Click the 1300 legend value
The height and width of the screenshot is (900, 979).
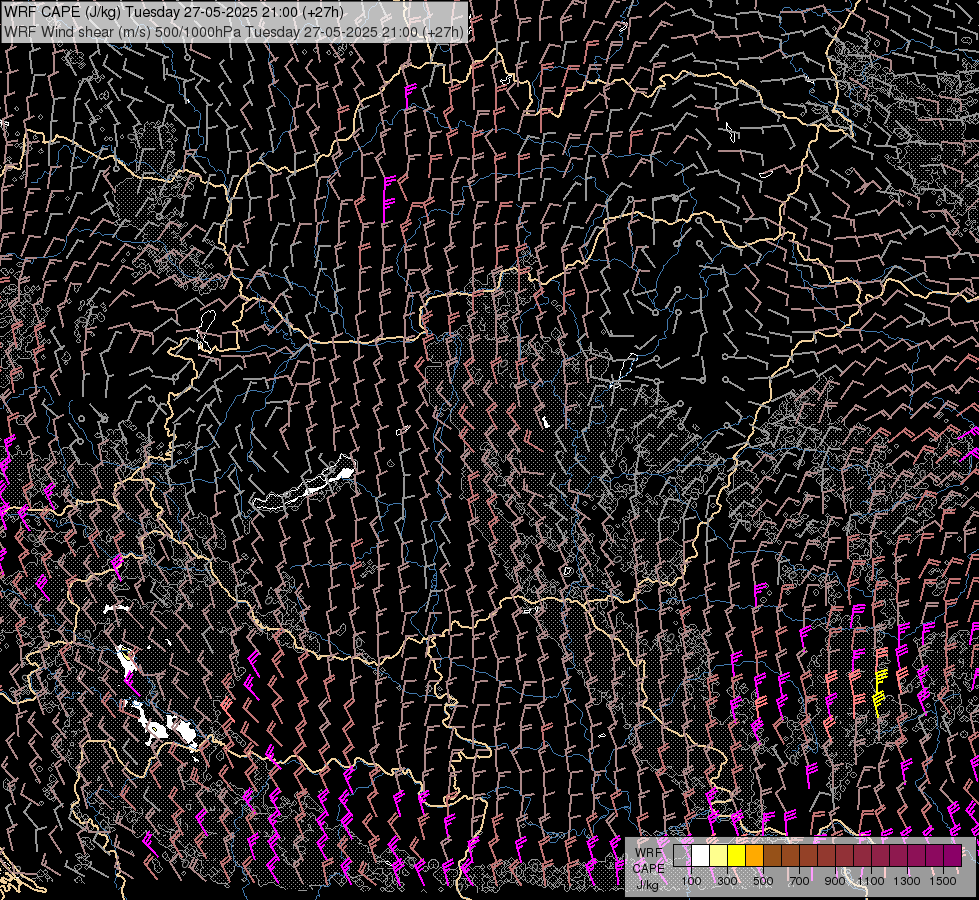tap(907, 881)
